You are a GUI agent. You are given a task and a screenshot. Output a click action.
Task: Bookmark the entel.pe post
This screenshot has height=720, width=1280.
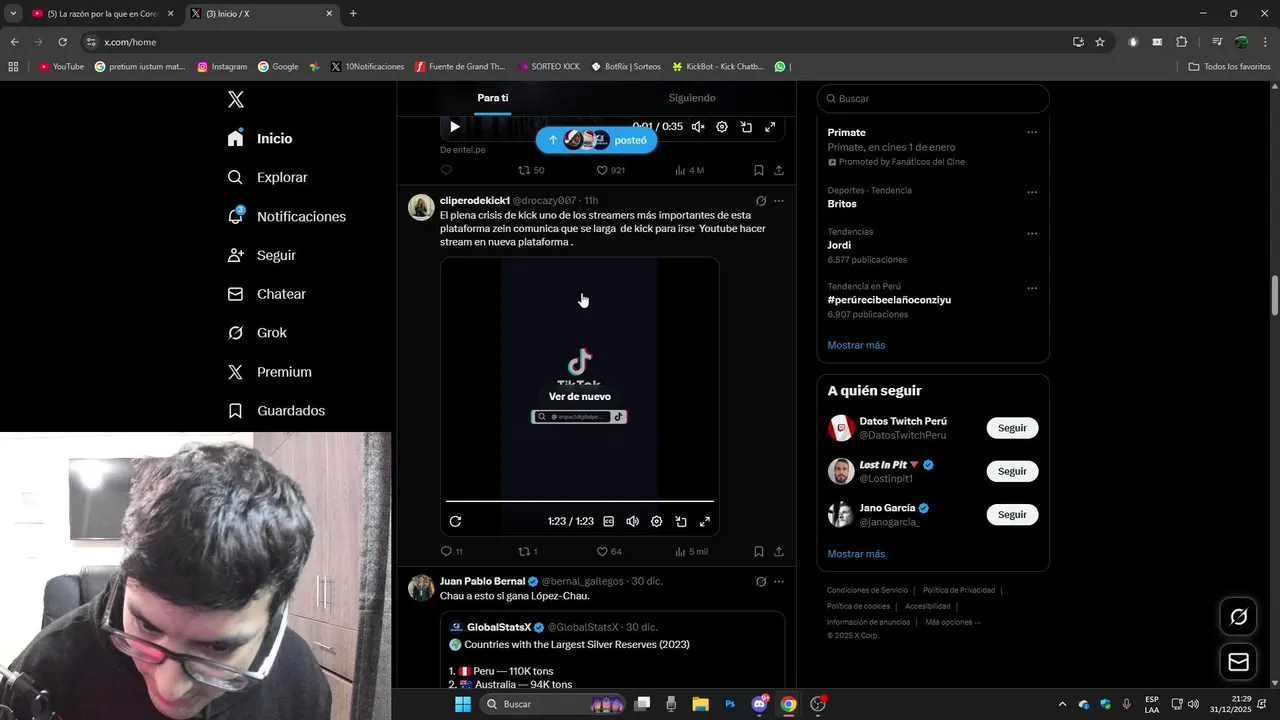[x=759, y=171]
